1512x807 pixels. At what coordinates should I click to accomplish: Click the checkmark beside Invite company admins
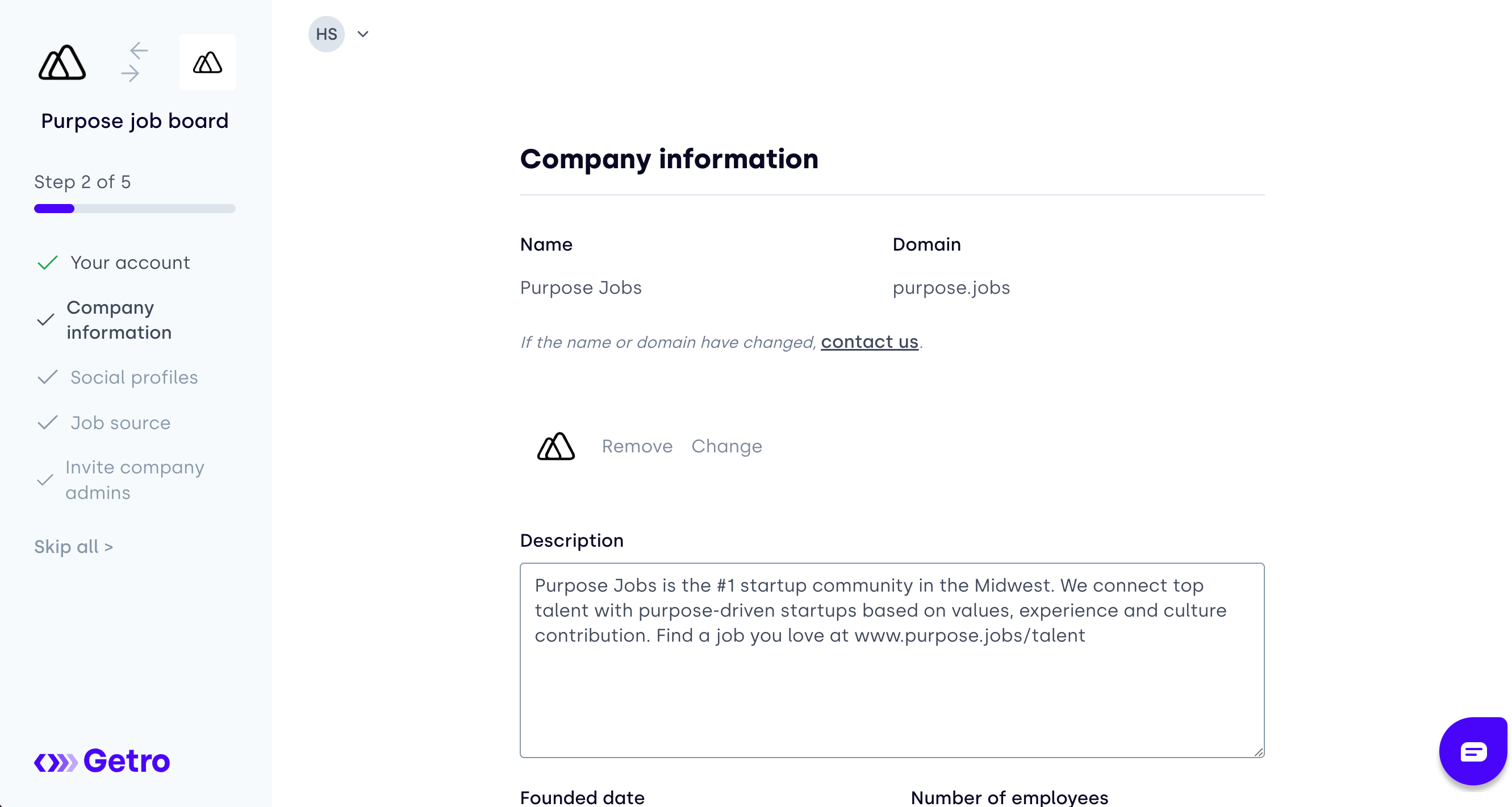click(x=45, y=480)
